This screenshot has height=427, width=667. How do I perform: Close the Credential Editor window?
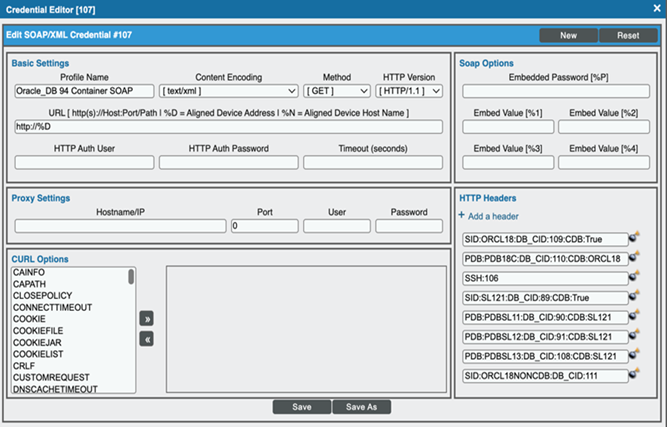pyautogui.click(x=657, y=8)
